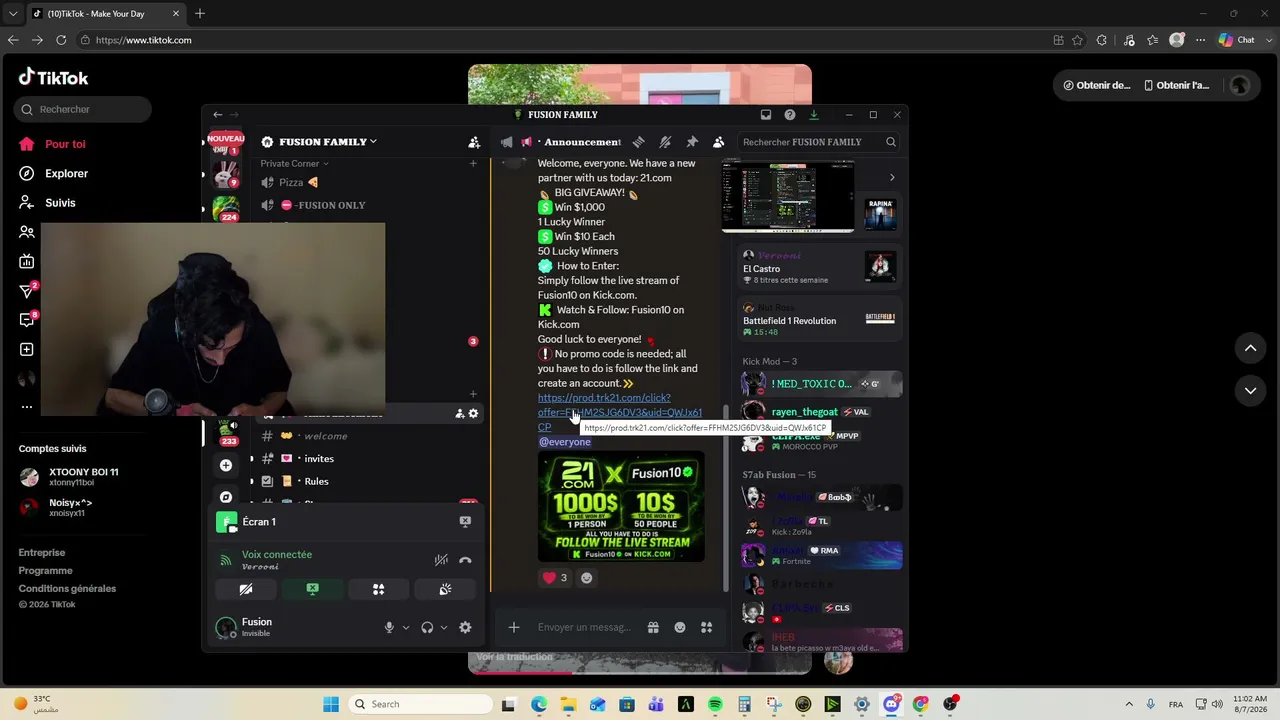Open the El Castro activity card
Screen dimensions: 1280x720
(x=819, y=267)
